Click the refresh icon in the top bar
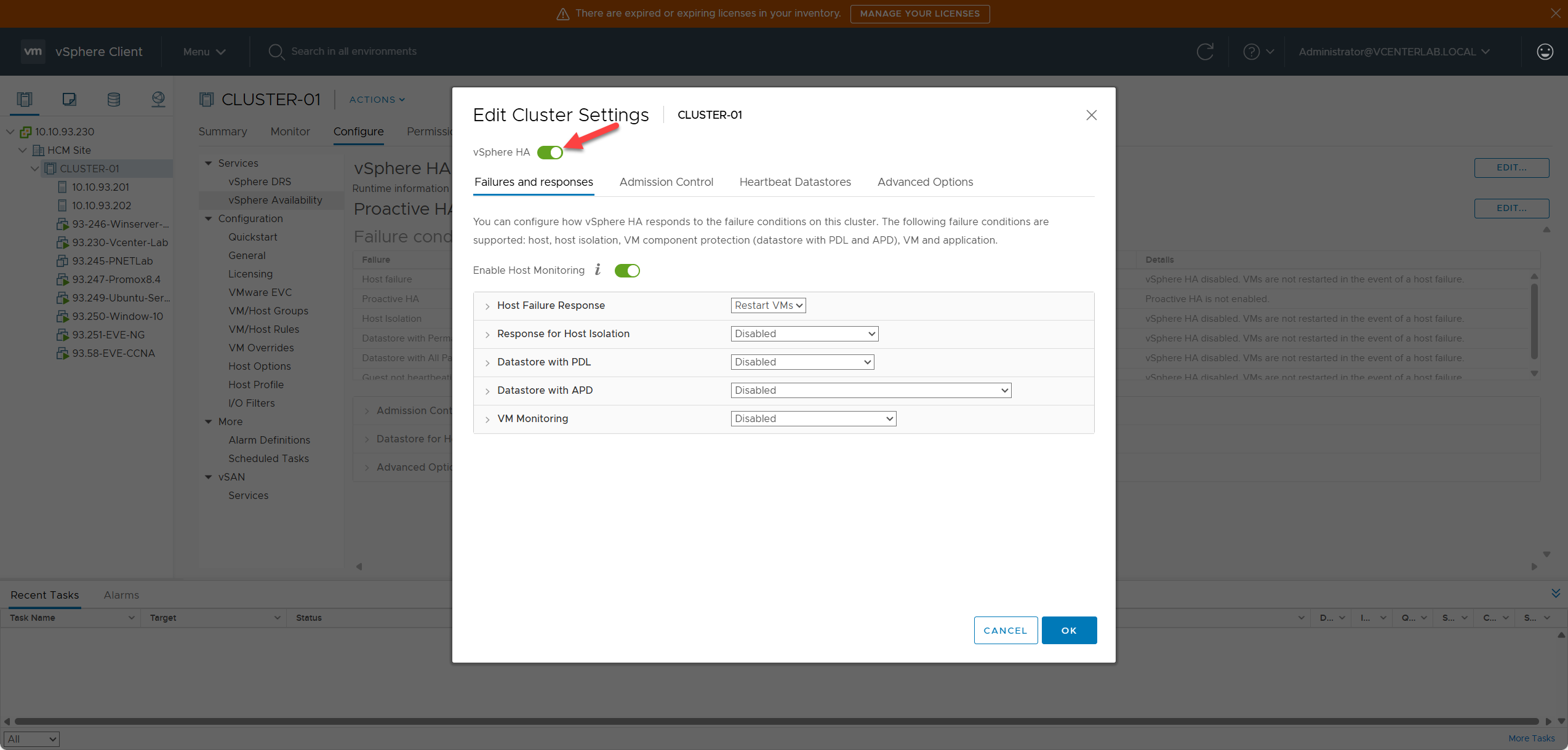1568x750 pixels. [1205, 52]
